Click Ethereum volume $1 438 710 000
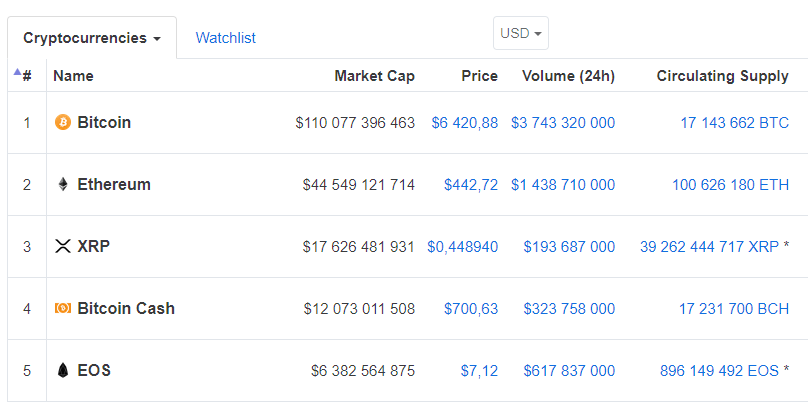808x402 pixels. pos(563,185)
